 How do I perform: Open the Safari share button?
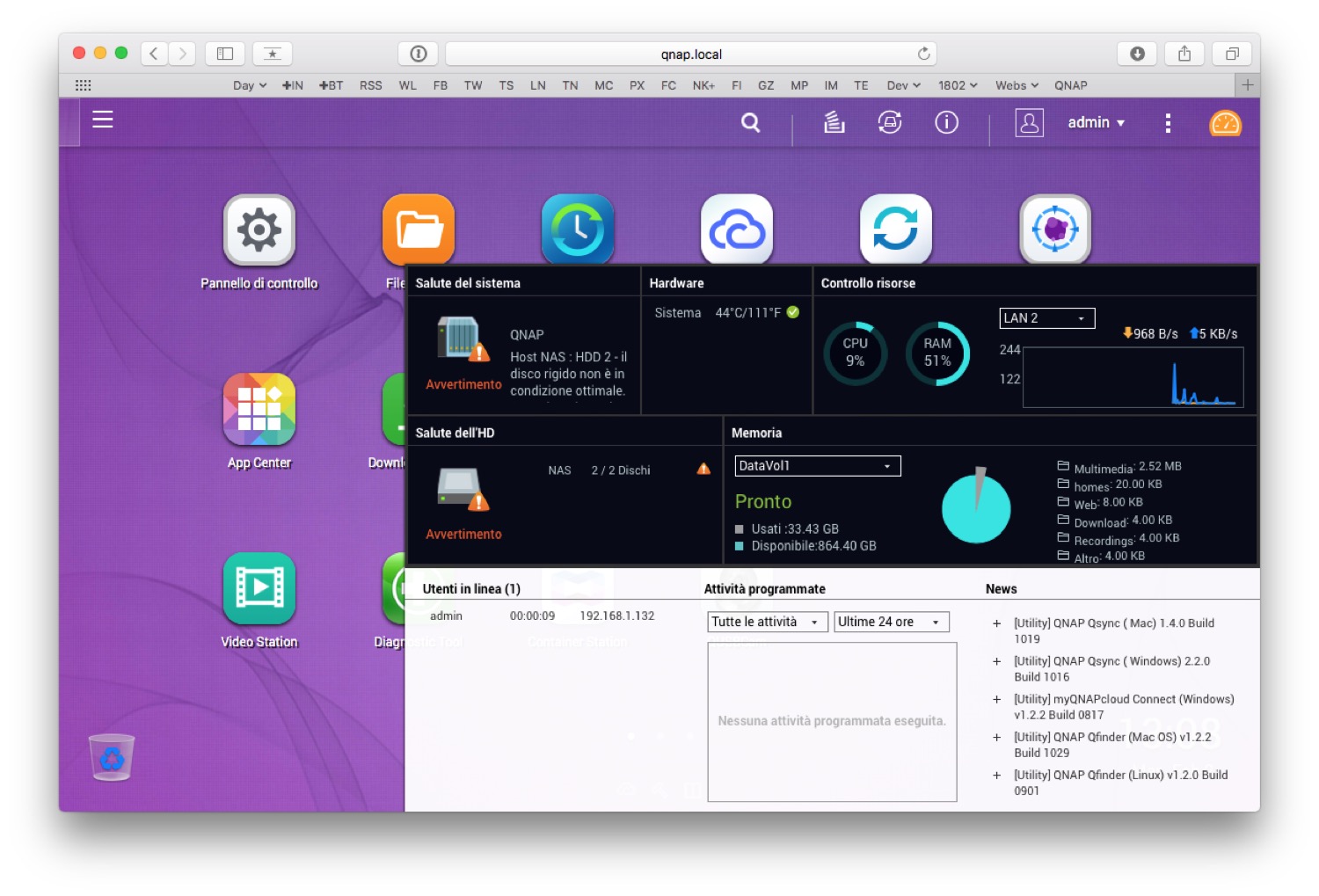[1184, 54]
